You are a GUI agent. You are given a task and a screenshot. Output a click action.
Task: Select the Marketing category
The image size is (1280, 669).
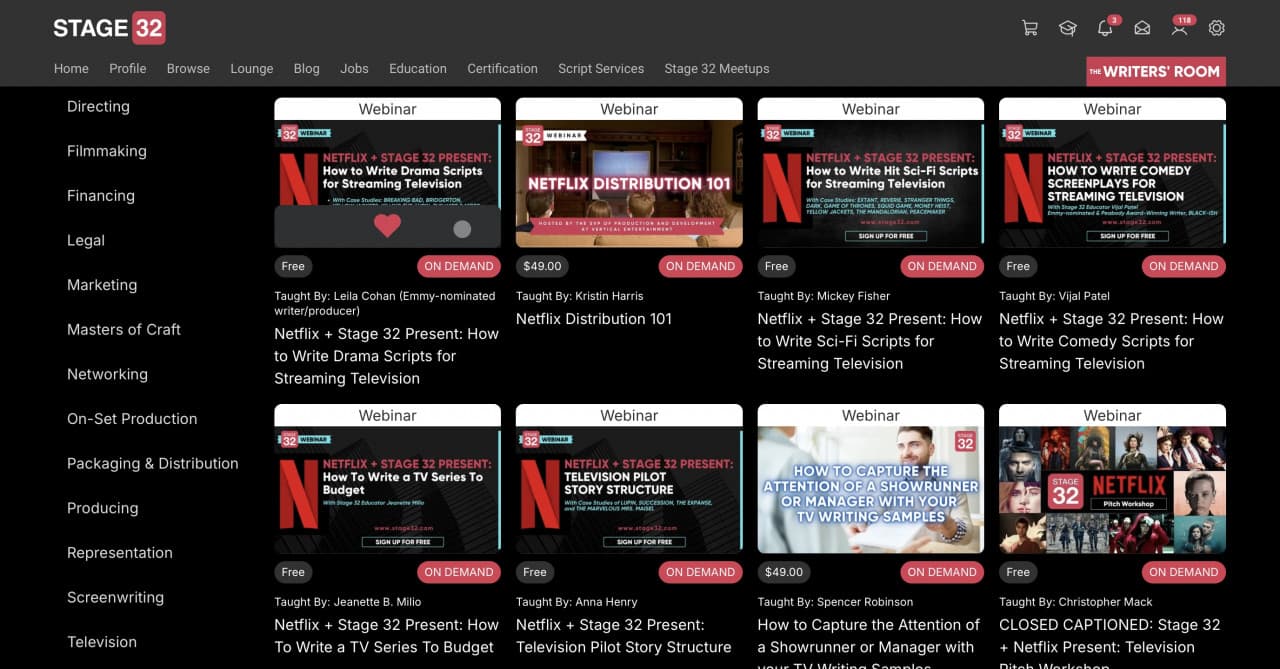pos(102,285)
